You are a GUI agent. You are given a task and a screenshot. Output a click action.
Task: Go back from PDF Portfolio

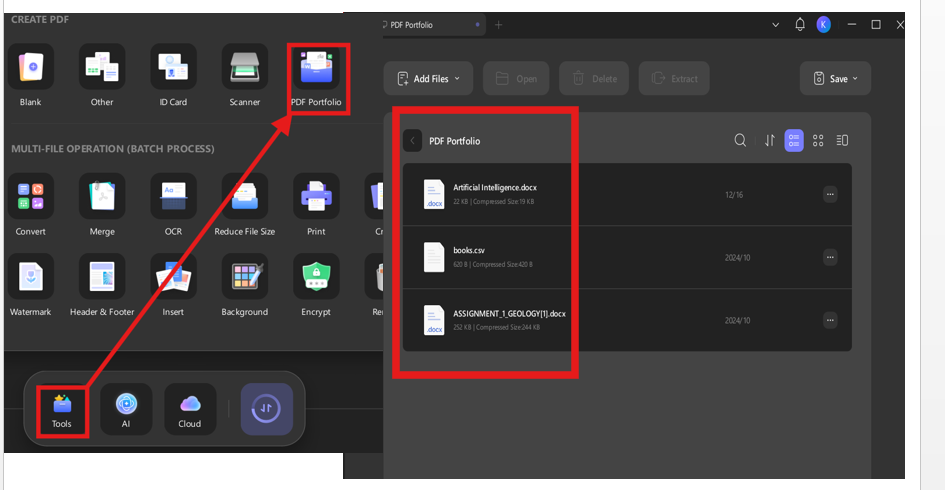pos(412,141)
